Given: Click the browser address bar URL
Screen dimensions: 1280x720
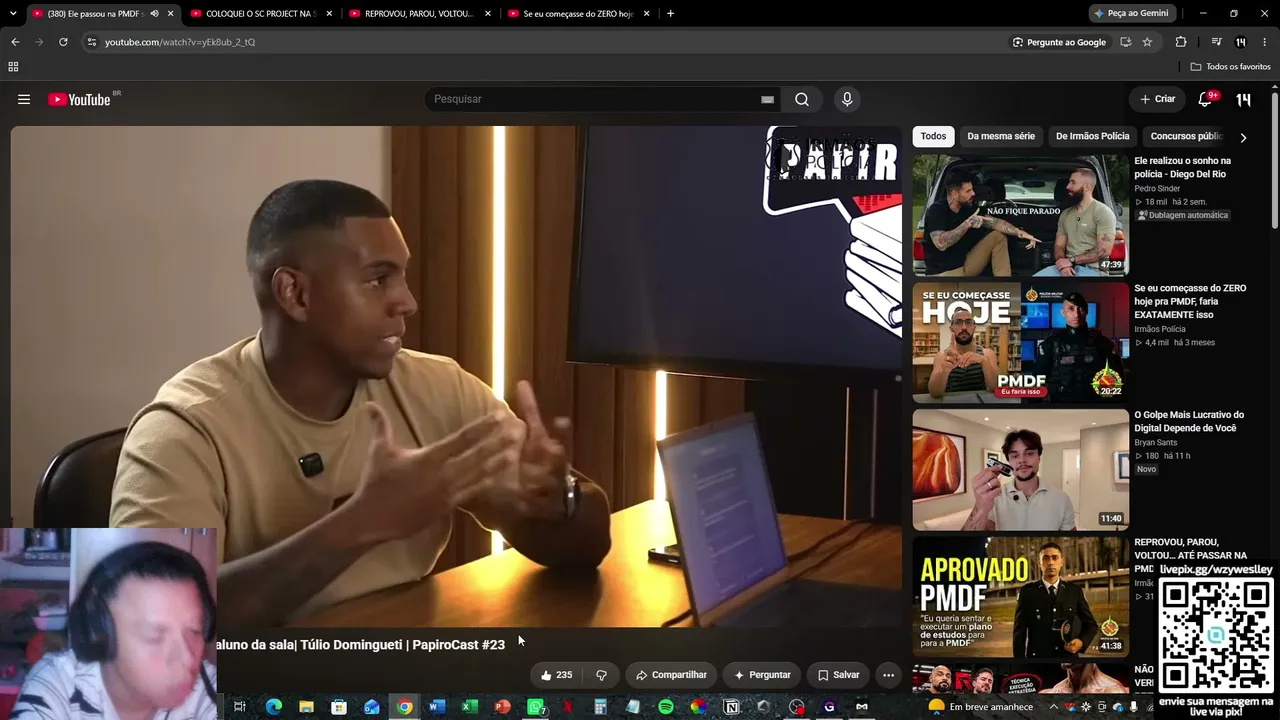Looking at the screenshot, I should pyautogui.click(x=180, y=42).
